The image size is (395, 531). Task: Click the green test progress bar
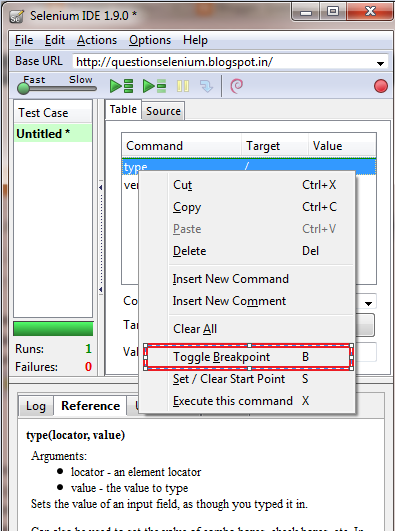pyautogui.click(x=53, y=329)
